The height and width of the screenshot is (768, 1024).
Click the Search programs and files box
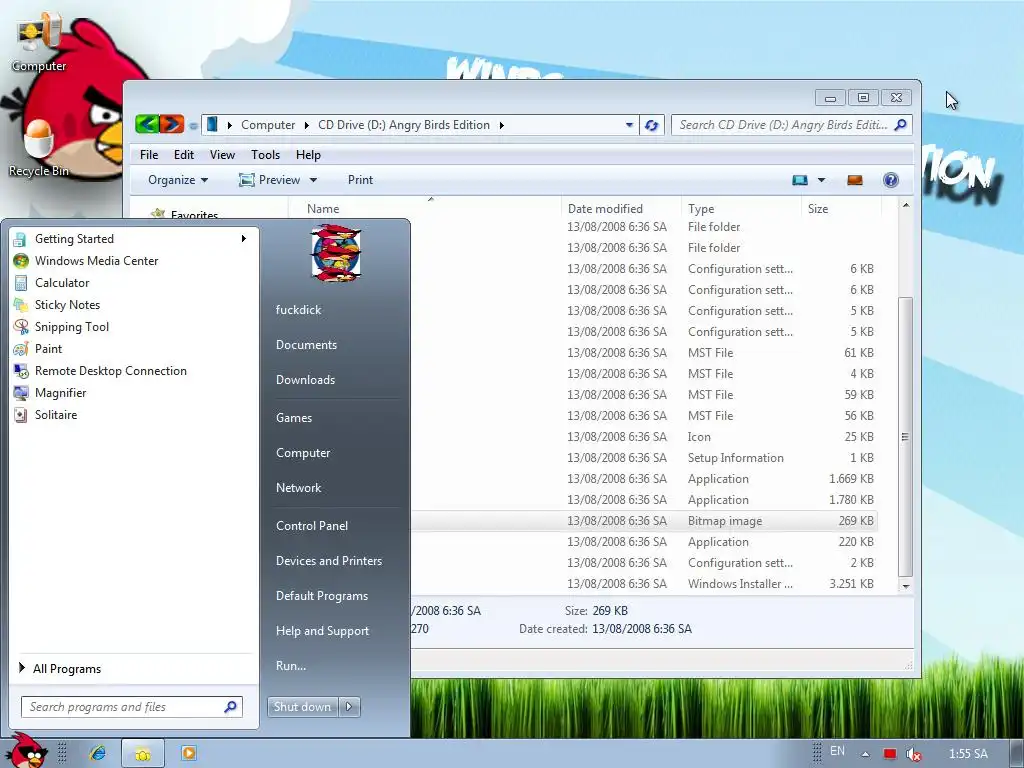pos(132,707)
